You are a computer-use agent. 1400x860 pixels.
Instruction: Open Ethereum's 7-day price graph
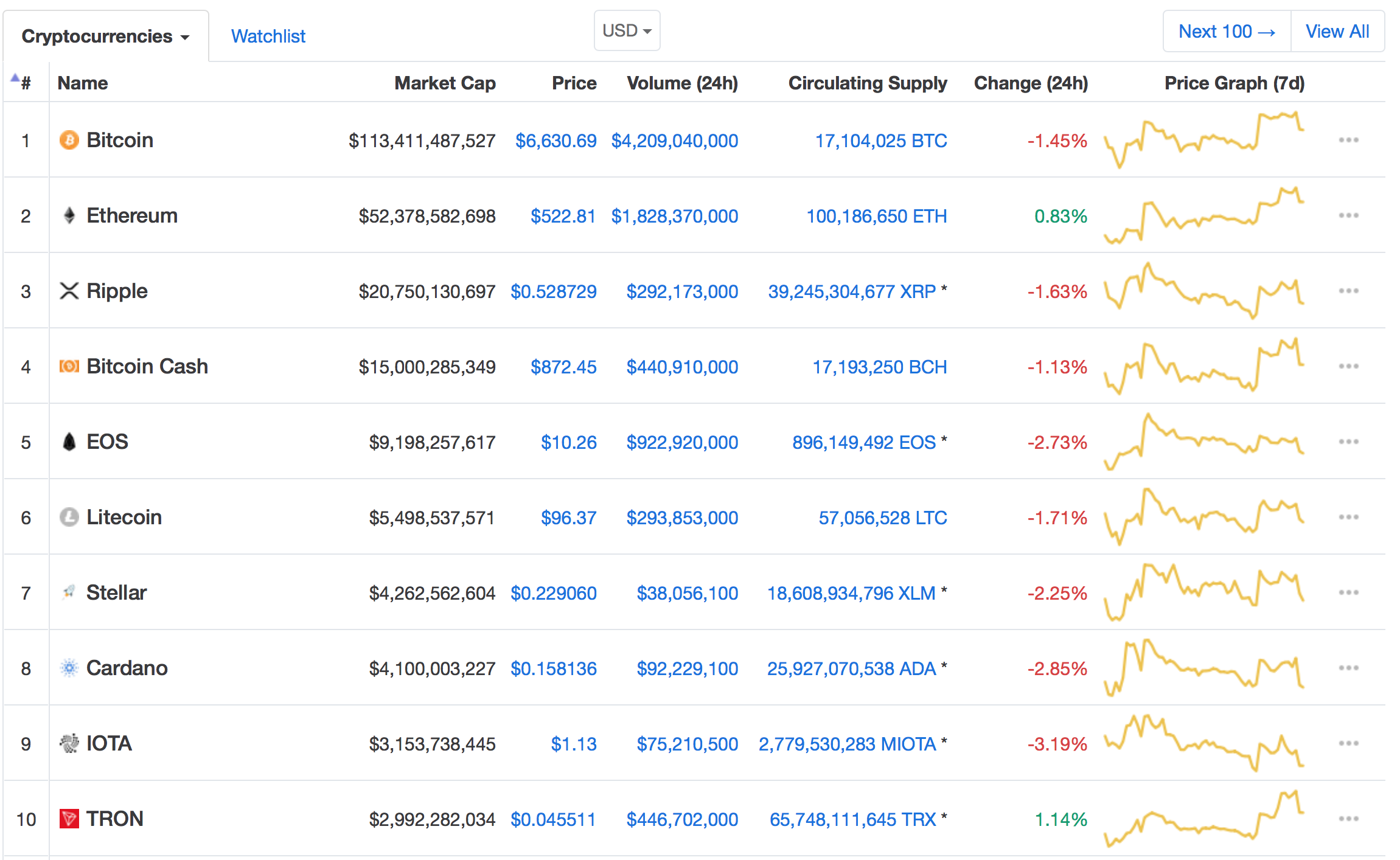[x=1203, y=215]
